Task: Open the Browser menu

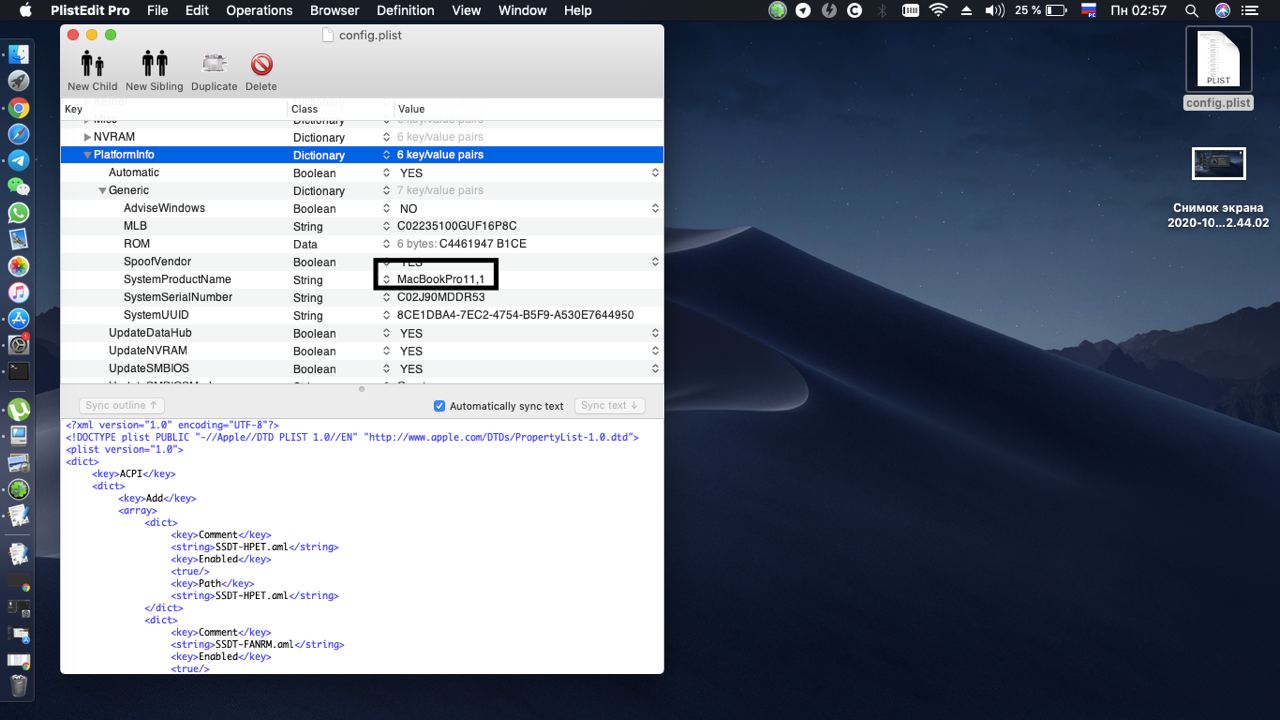Action: (x=335, y=10)
